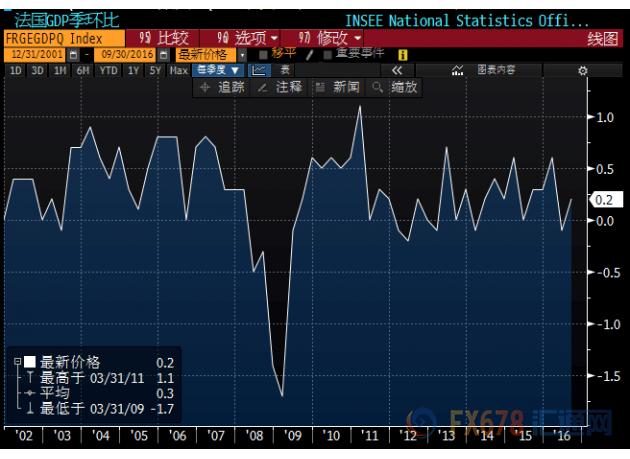This screenshot has width=630, height=459.
Task: Click 平均 0.3 legend row
Action: coord(106,393)
